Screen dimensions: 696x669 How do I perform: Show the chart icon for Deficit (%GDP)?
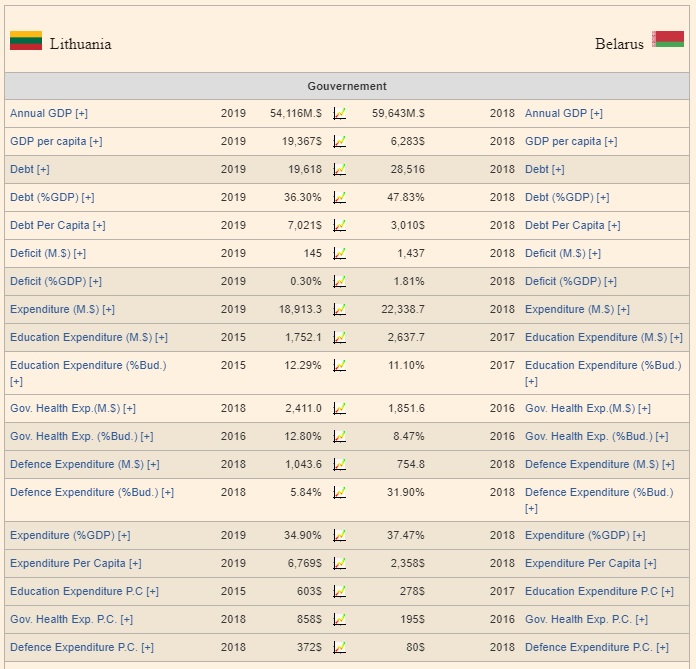coord(340,281)
